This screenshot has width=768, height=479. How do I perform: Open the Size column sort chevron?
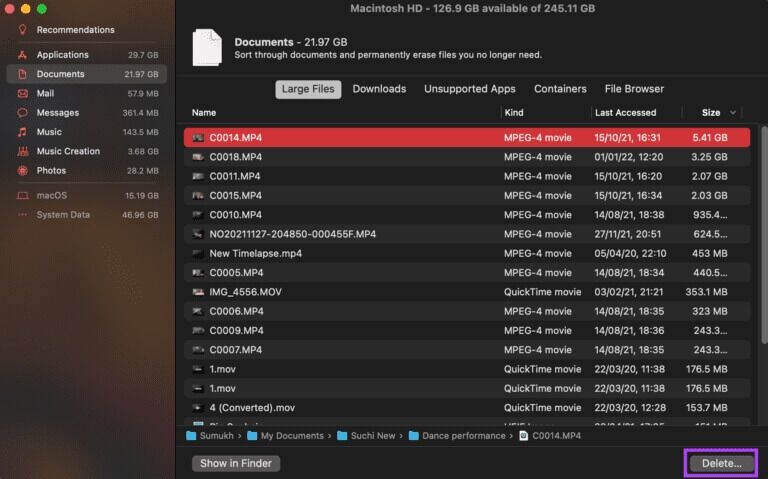coord(734,113)
